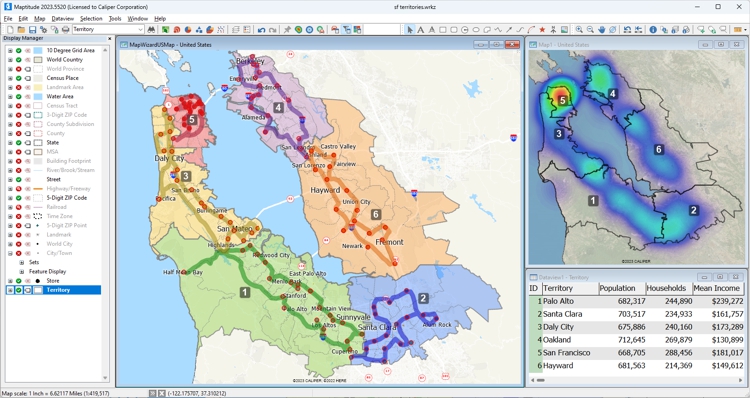Expand the Territory layer node
The height and width of the screenshot is (398, 750).
click(x=10, y=290)
